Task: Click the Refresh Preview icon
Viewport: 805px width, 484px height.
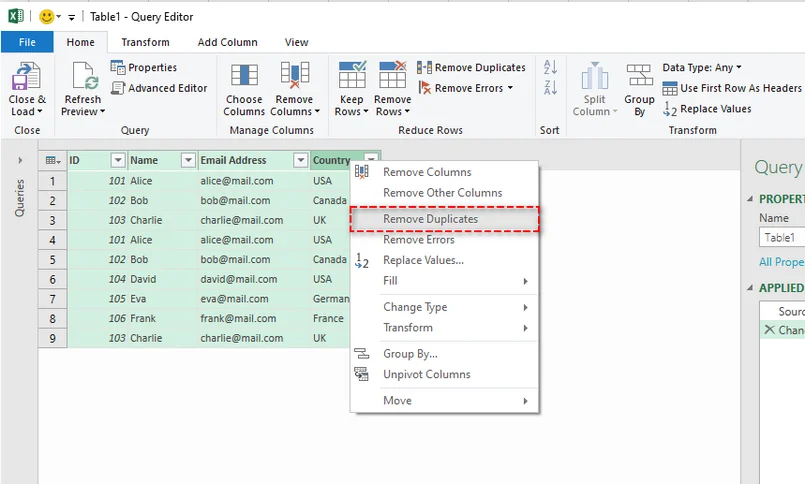Action: click(84, 75)
